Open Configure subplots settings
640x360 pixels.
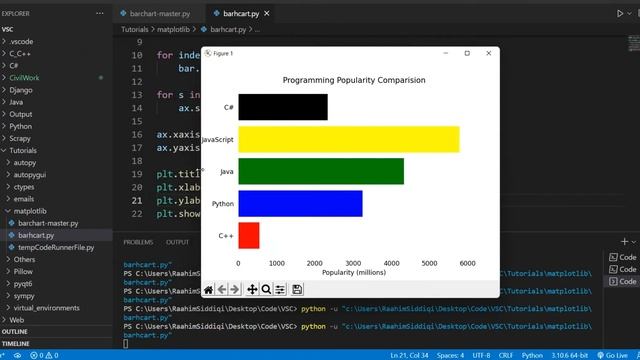(280, 289)
